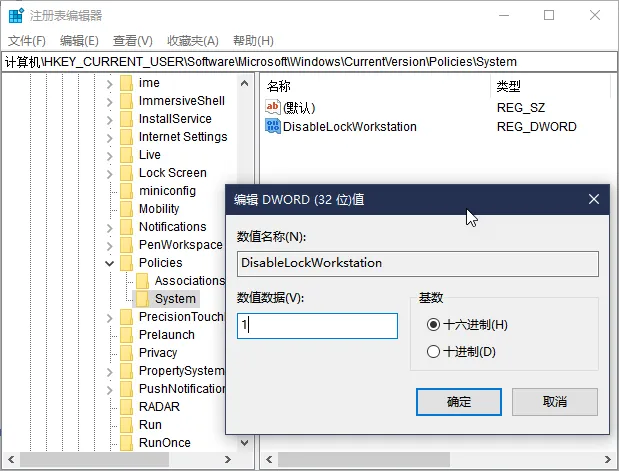The width and height of the screenshot is (619, 471).
Task: Click the 取消 button
Action: point(555,402)
